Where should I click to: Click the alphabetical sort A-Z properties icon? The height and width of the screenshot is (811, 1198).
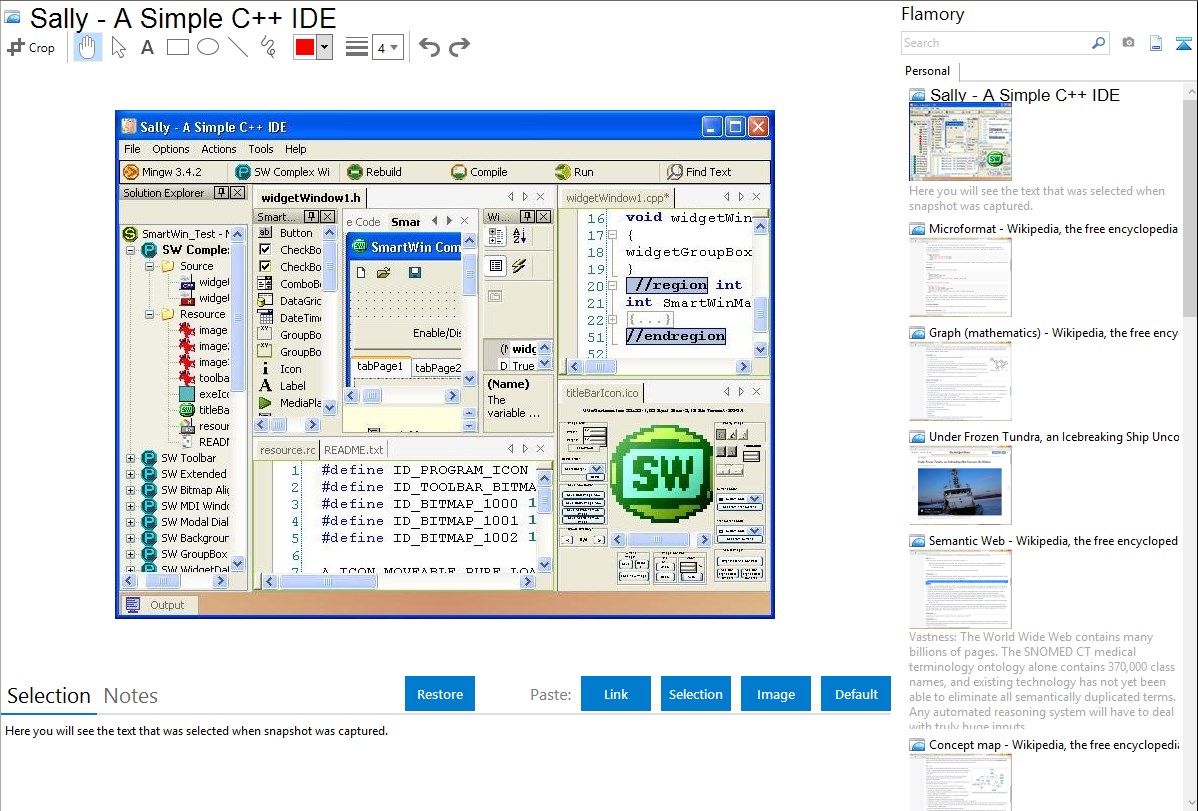(x=520, y=236)
